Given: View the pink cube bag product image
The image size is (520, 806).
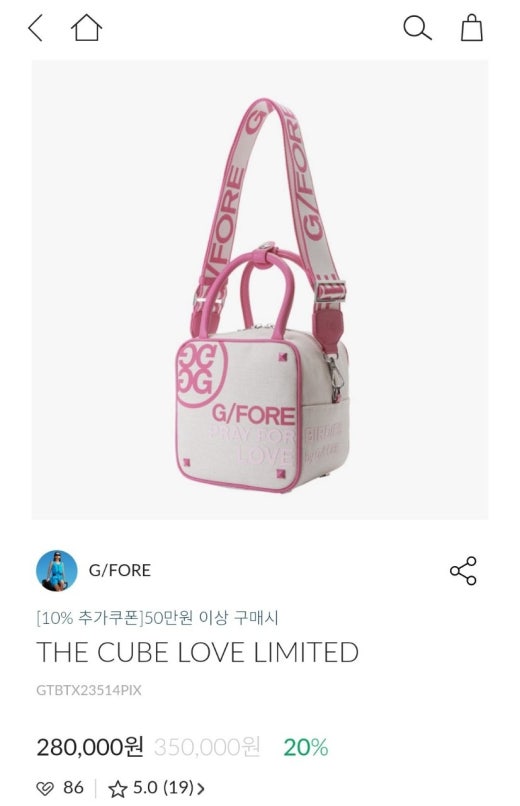Looking at the screenshot, I should [x=260, y=289].
